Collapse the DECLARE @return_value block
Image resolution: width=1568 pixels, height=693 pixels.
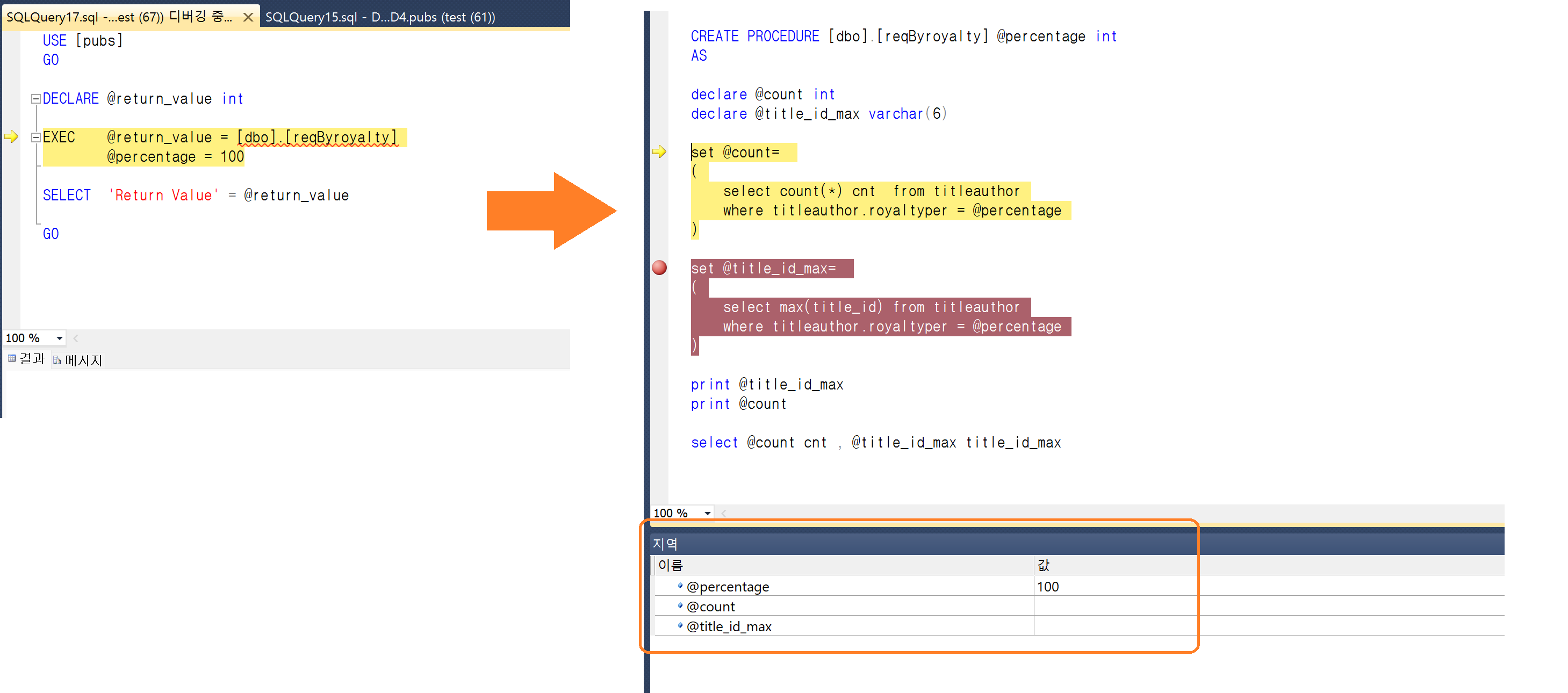pyautogui.click(x=36, y=98)
